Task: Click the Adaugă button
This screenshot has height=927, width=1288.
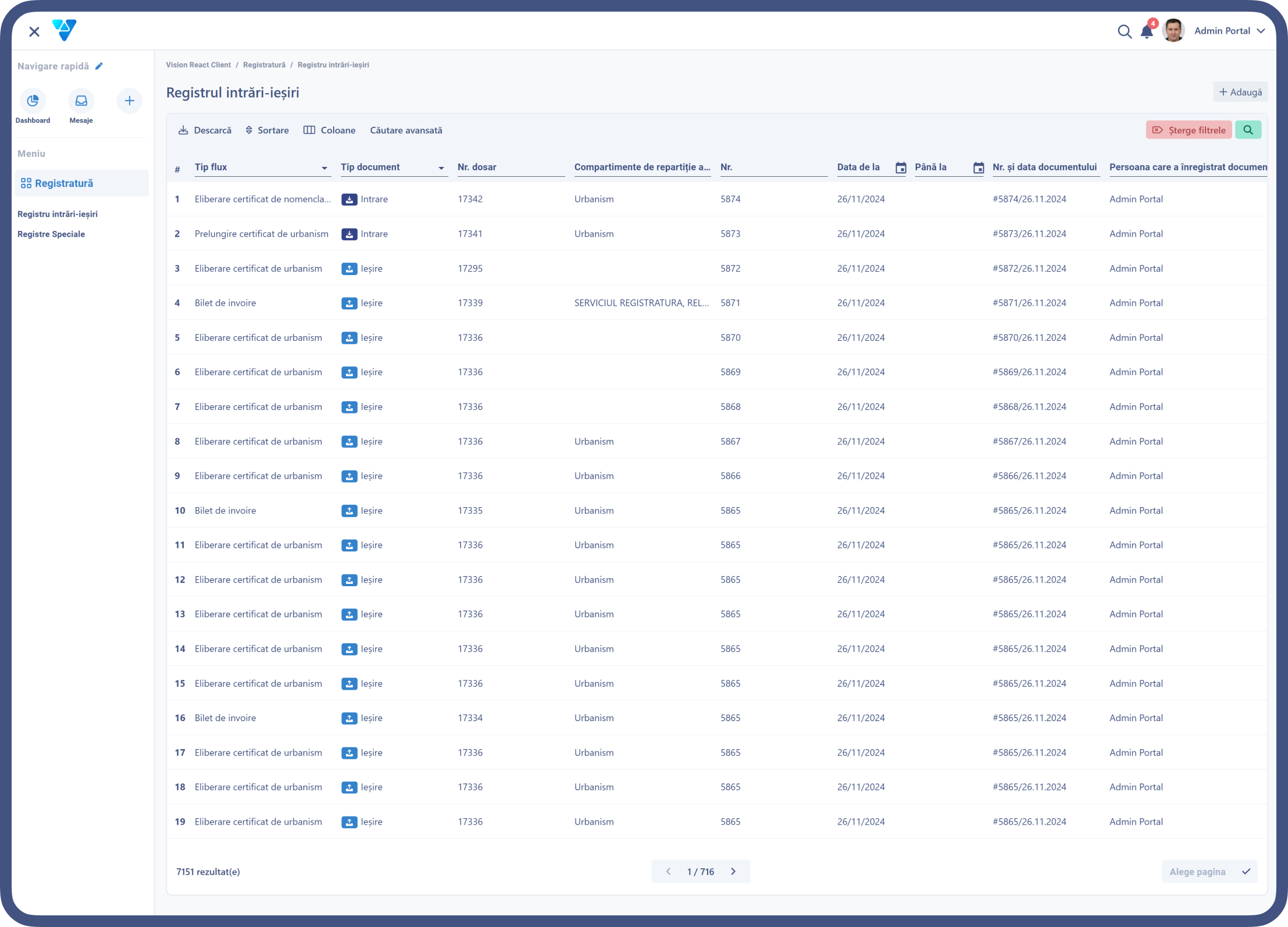Action: pos(1240,92)
